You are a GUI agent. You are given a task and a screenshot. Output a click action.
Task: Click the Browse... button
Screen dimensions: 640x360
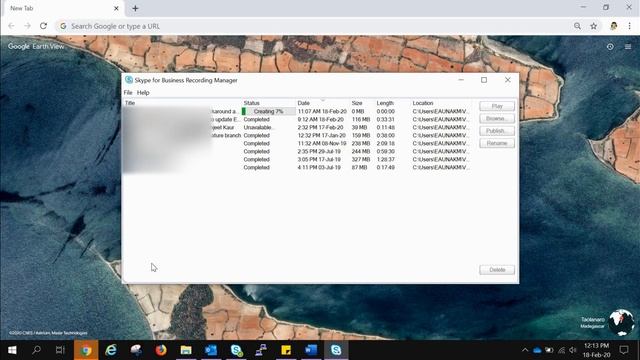(497, 118)
